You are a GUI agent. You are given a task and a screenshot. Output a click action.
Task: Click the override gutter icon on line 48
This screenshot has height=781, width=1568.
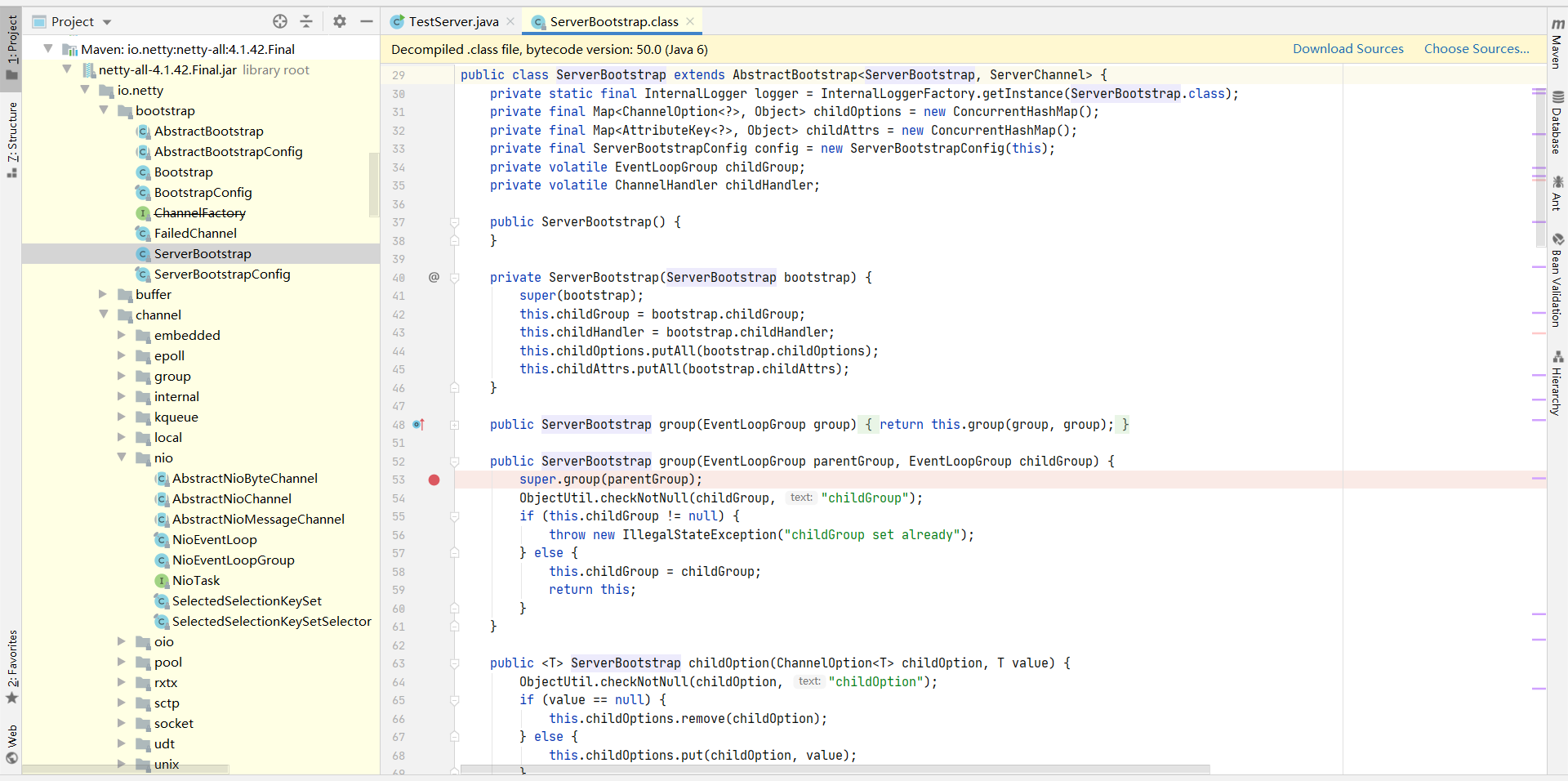[x=418, y=425]
